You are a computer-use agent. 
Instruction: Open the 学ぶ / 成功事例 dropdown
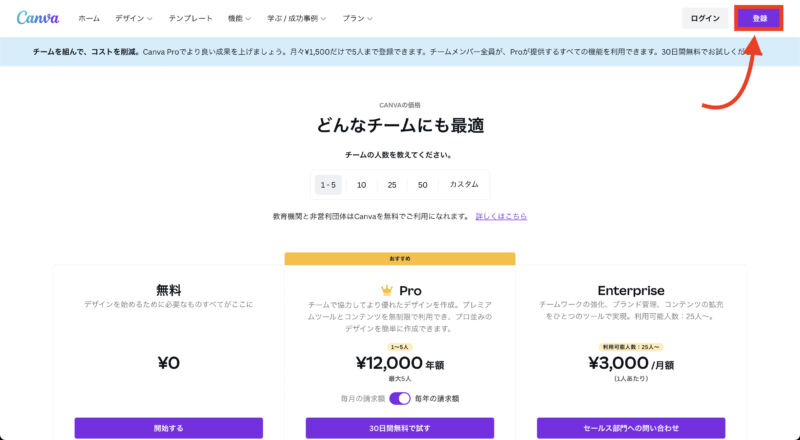(x=296, y=18)
